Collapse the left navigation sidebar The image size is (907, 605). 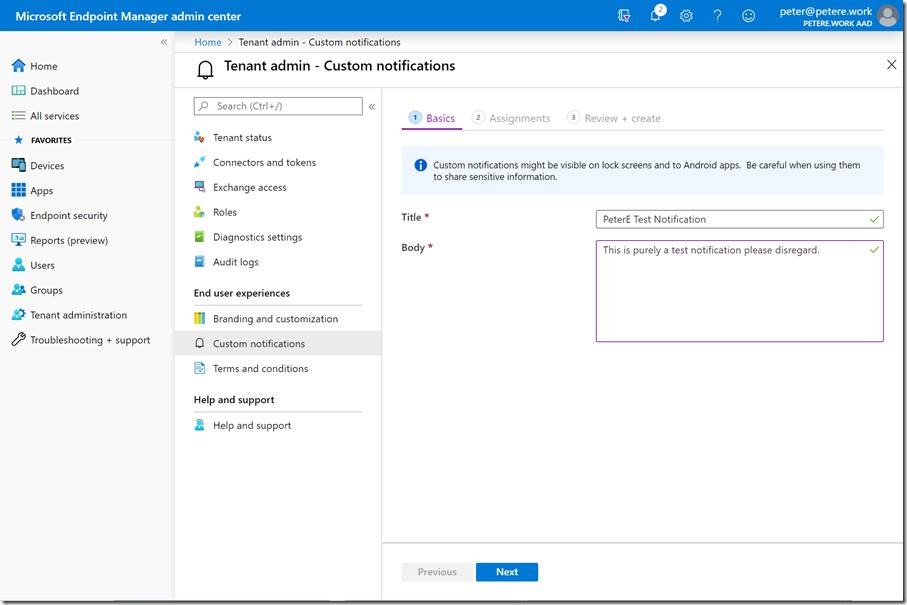point(164,42)
